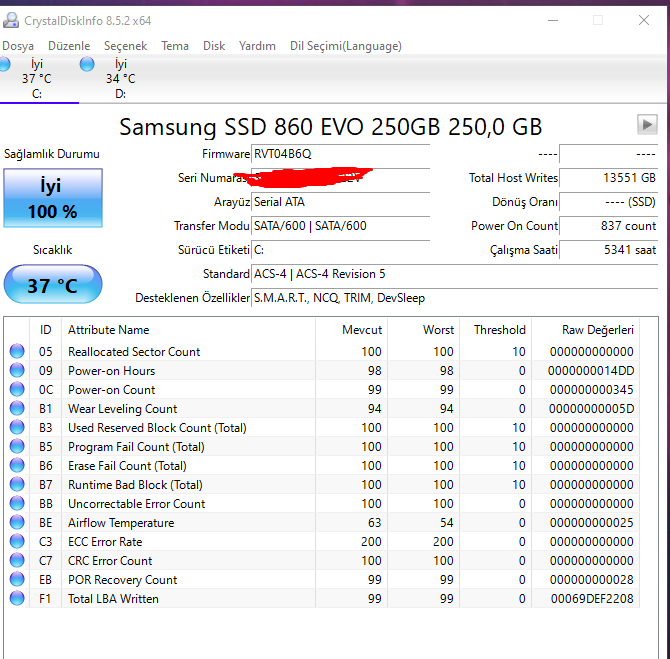Click raw value 00069DEF2208

592,599
